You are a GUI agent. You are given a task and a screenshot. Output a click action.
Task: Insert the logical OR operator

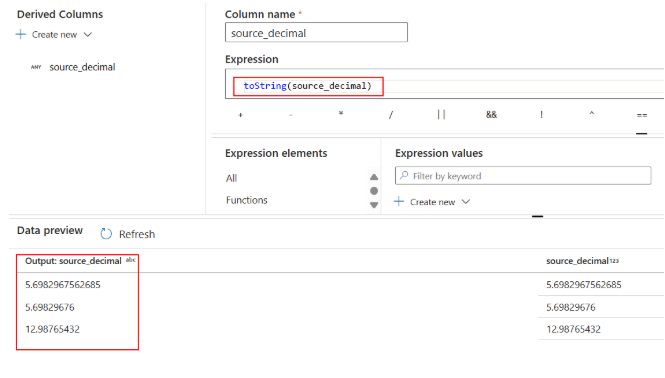pos(441,115)
